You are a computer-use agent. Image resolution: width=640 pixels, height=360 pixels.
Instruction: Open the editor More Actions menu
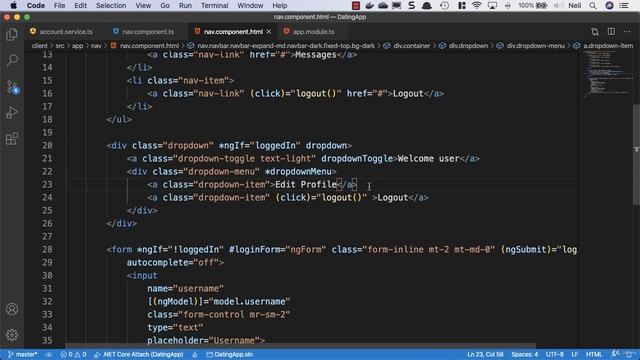627,31
